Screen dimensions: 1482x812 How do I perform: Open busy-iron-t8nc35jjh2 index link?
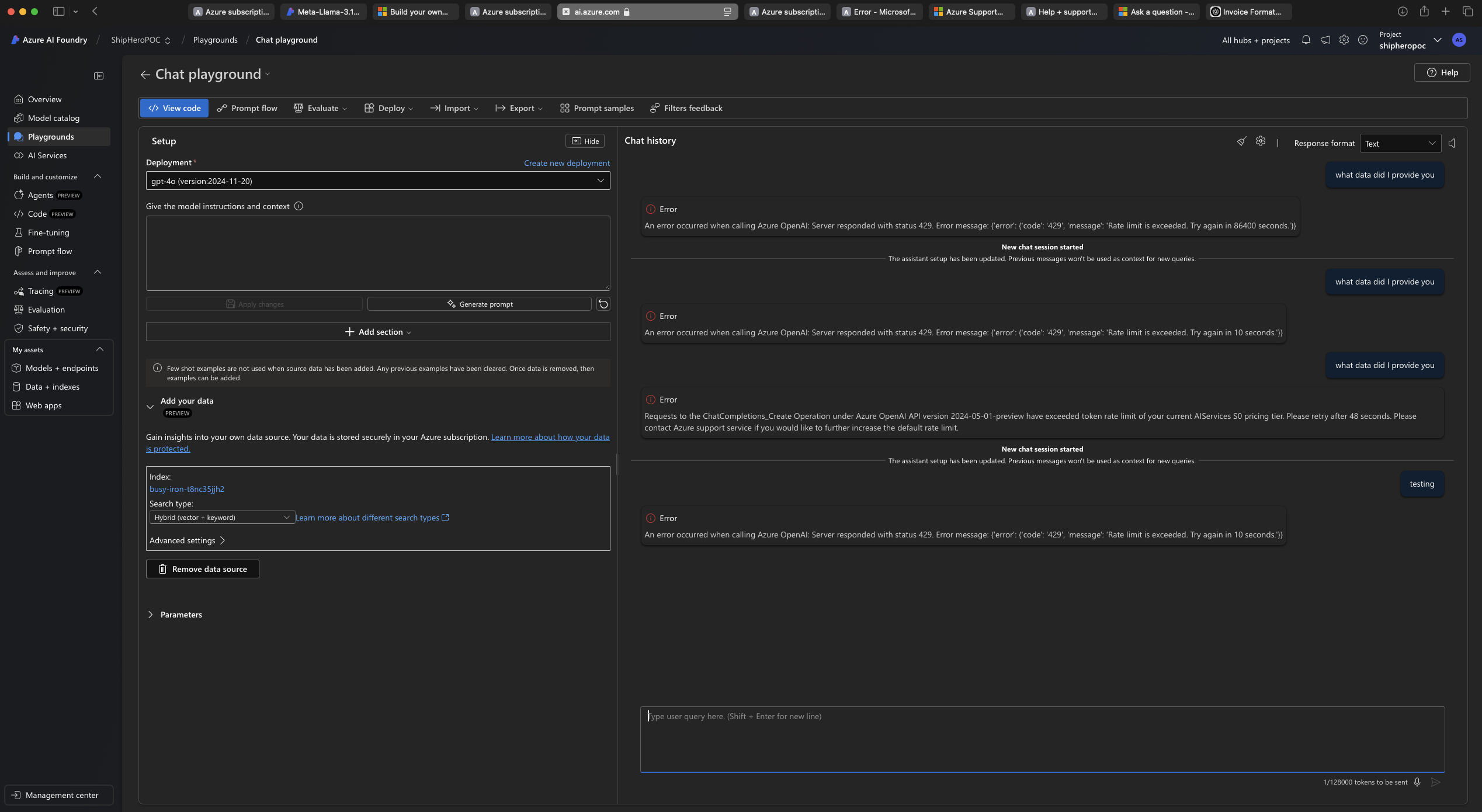pyautogui.click(x=187, y=489)
